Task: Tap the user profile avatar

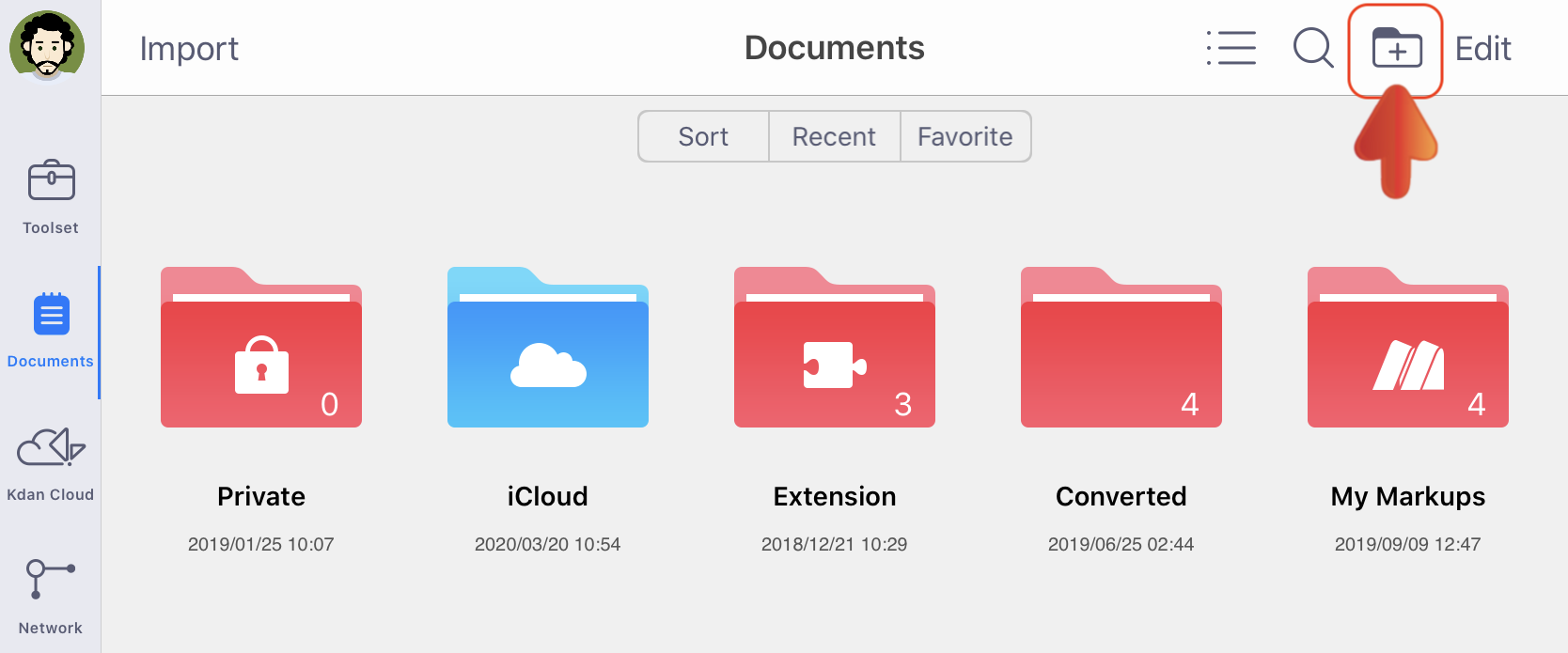Action: pyautogui.click(x=47, y=45)
